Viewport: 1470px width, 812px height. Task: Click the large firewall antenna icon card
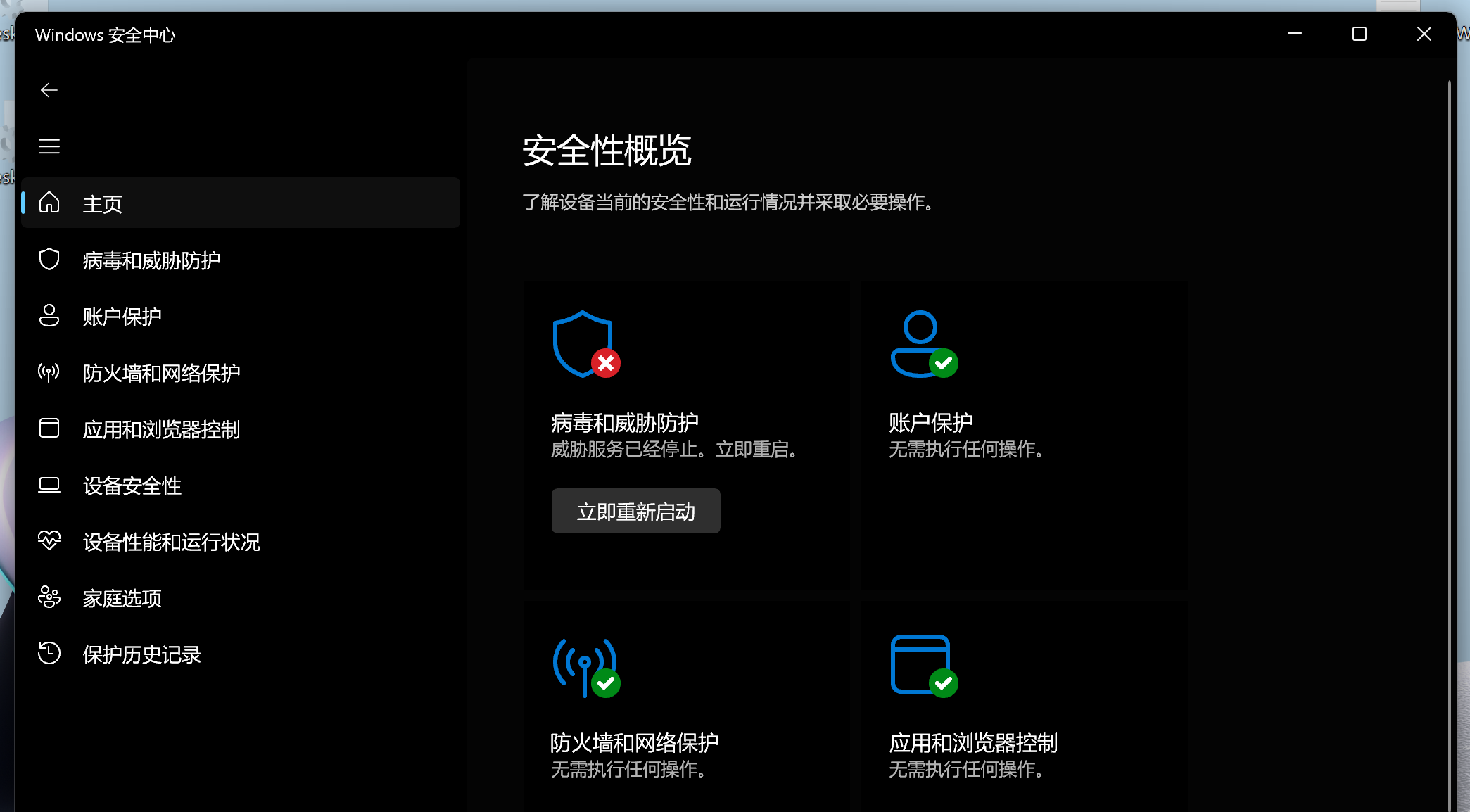[x=586, y=666]
